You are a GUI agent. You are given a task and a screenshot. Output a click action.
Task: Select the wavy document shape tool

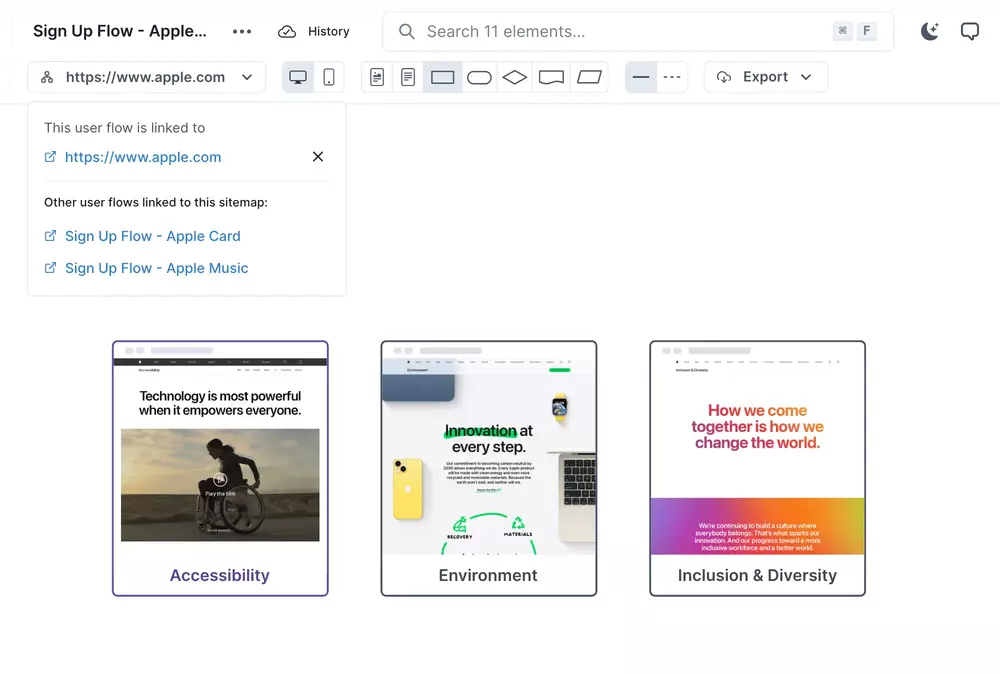pyautogui.click(x=551, y=77)
